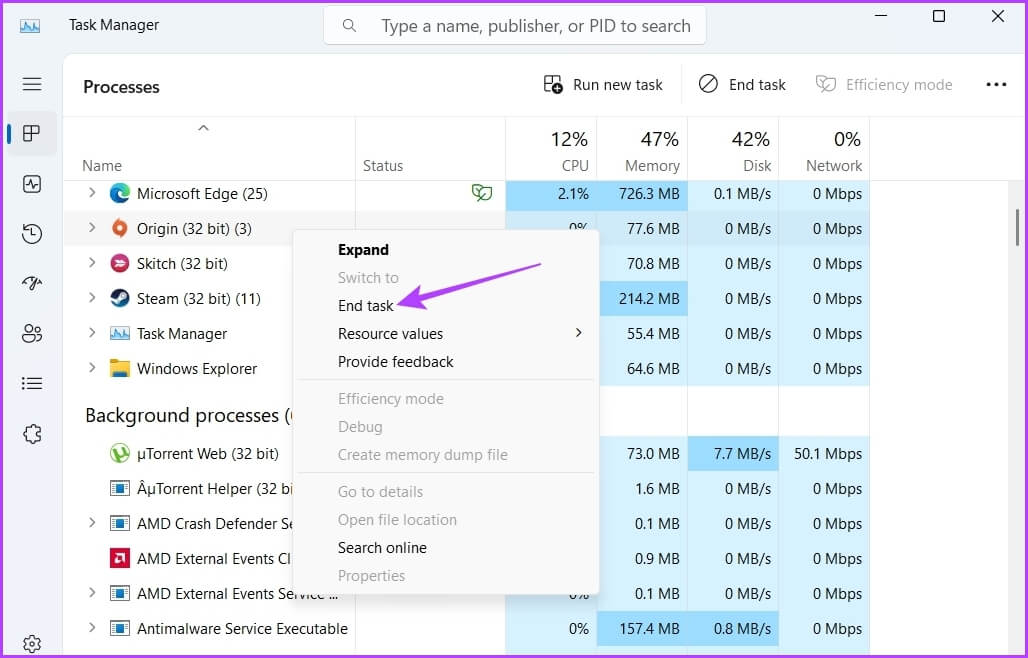This screenshot has width=1028, height=658.
Task: Click the search magnifier icon
Action: (x=349, y=26)
